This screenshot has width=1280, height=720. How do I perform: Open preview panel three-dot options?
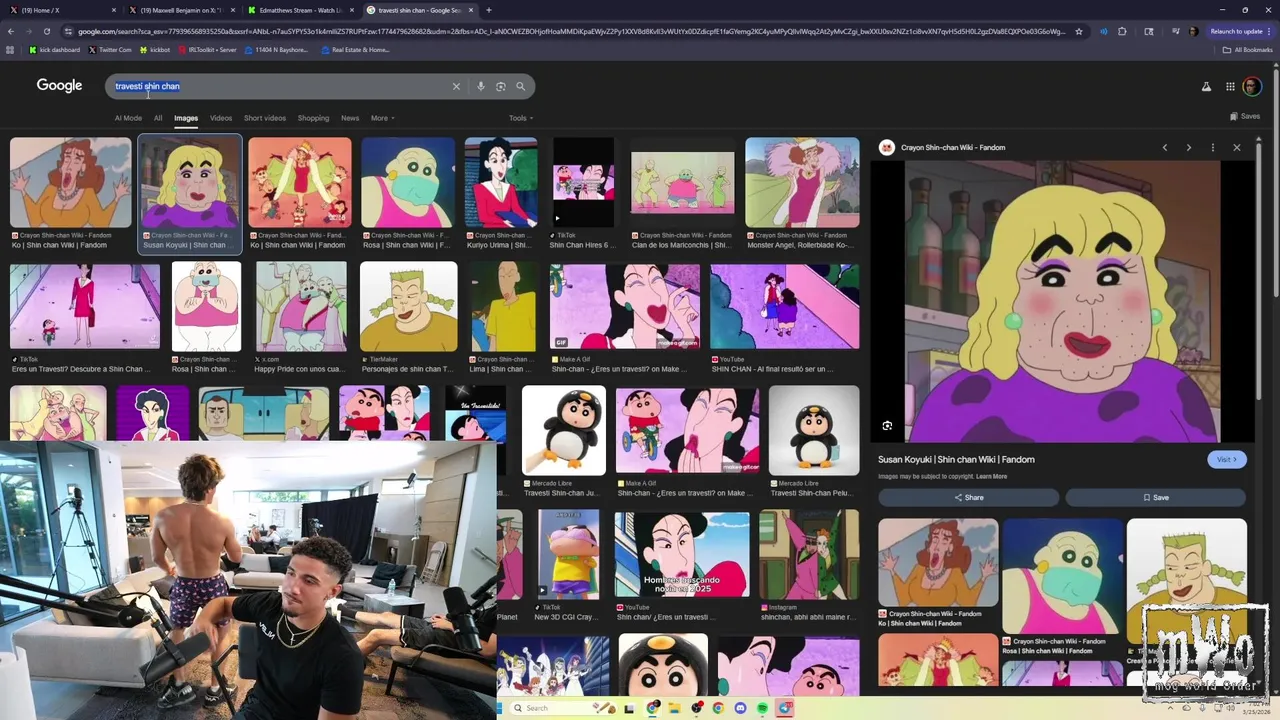tap(1213, 147)
